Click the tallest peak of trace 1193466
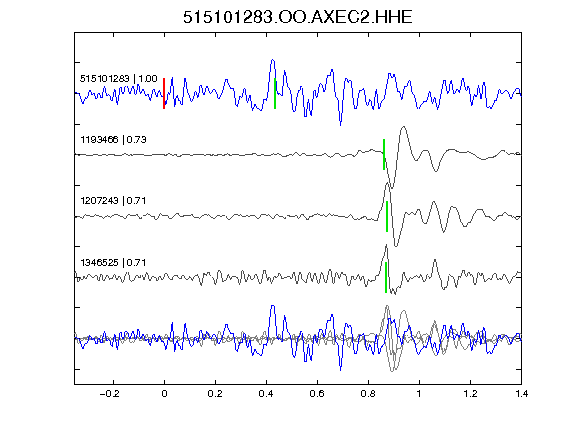The width and height of the screenshot is (576, 432). (x=404, y=127)
